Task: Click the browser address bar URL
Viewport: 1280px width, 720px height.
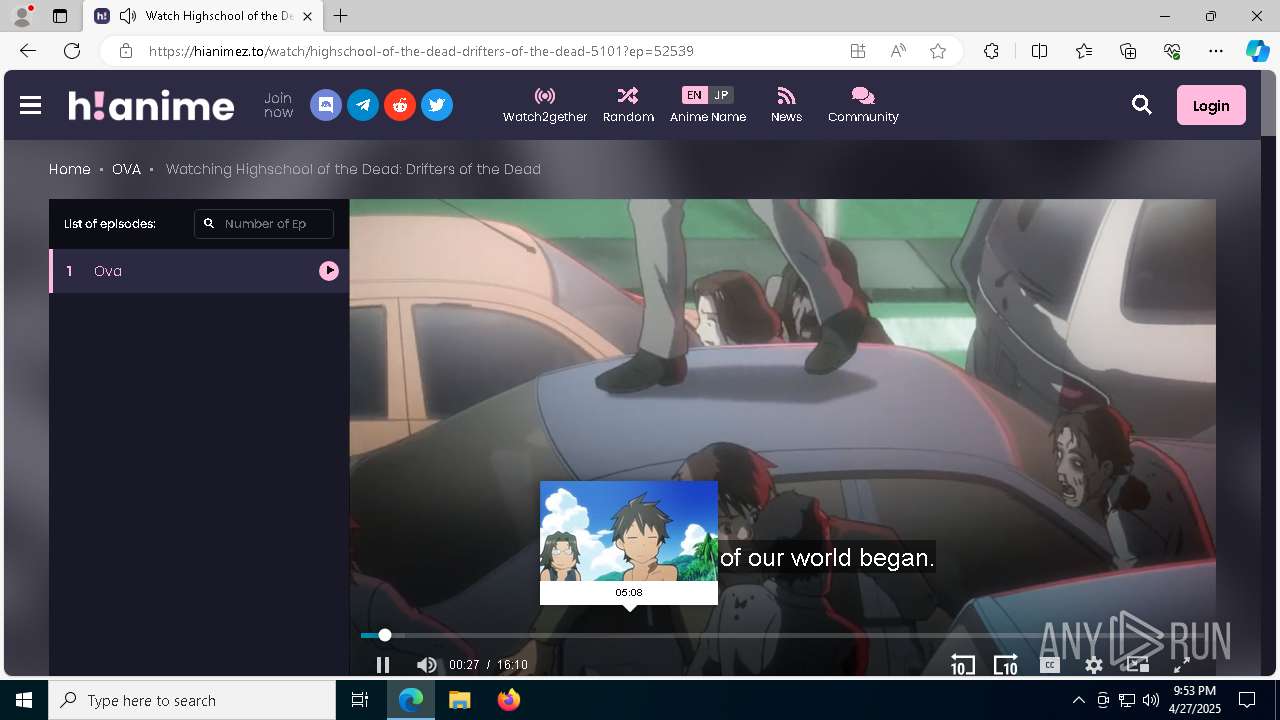Action: [x=421, y=51]
